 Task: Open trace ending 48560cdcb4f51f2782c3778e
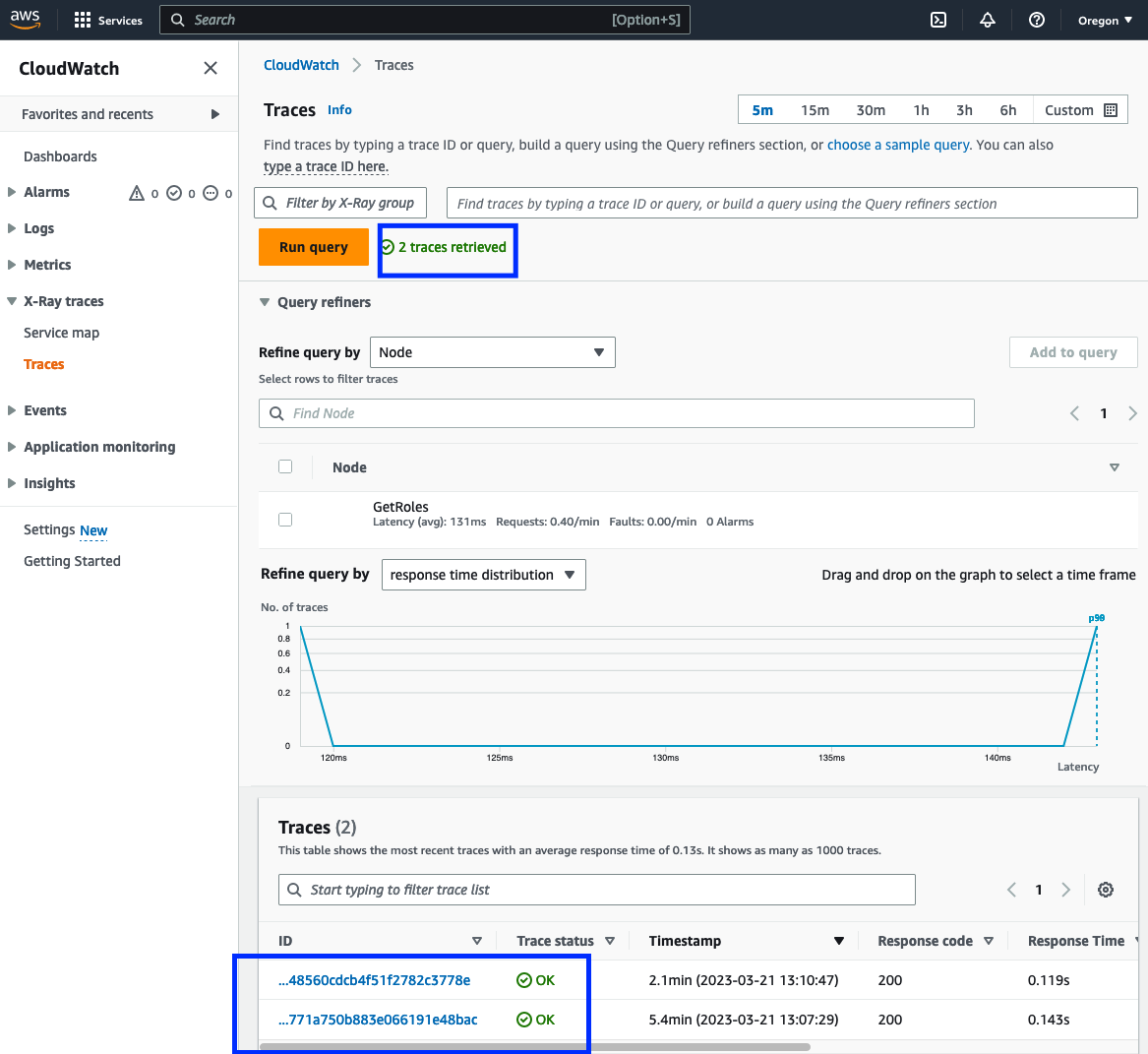(x=374, y=980)
